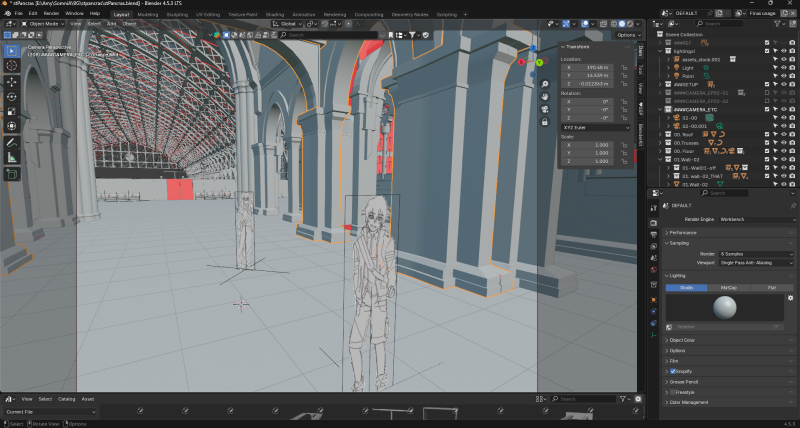Open the Render menu

51,13
